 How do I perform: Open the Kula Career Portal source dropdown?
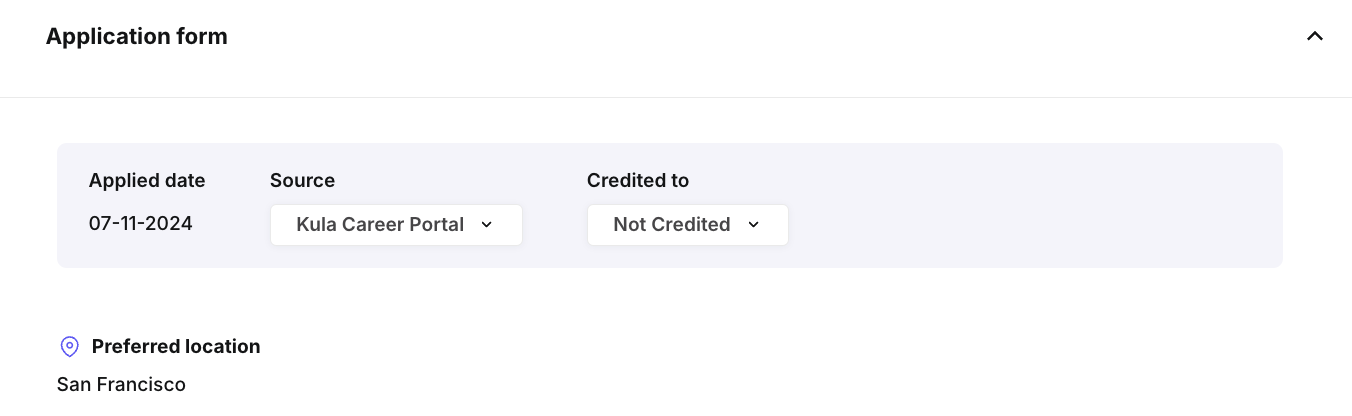point(396,225)
